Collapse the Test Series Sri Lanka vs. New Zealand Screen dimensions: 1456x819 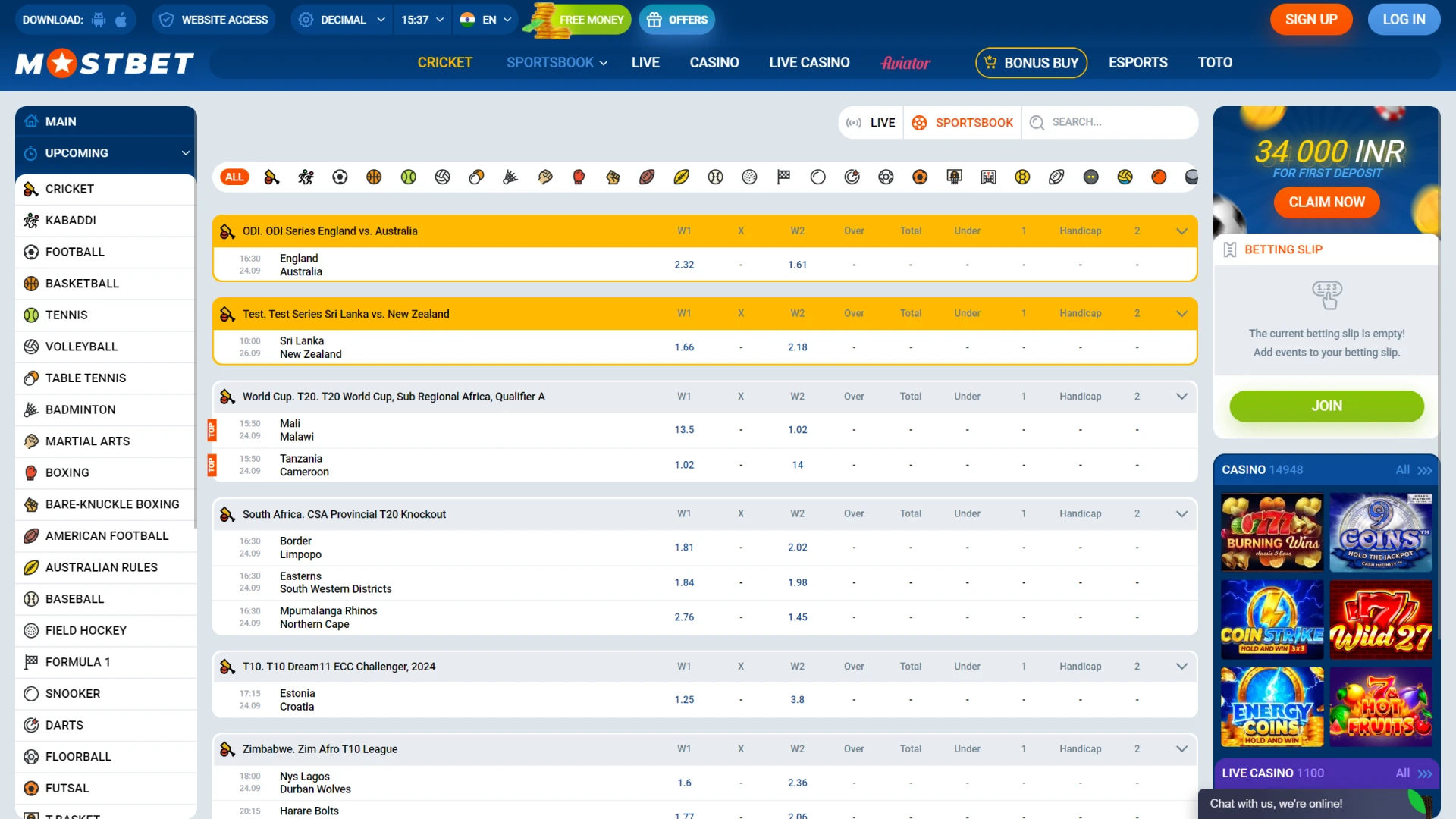pyautogui.click(x=1181, y=314)
